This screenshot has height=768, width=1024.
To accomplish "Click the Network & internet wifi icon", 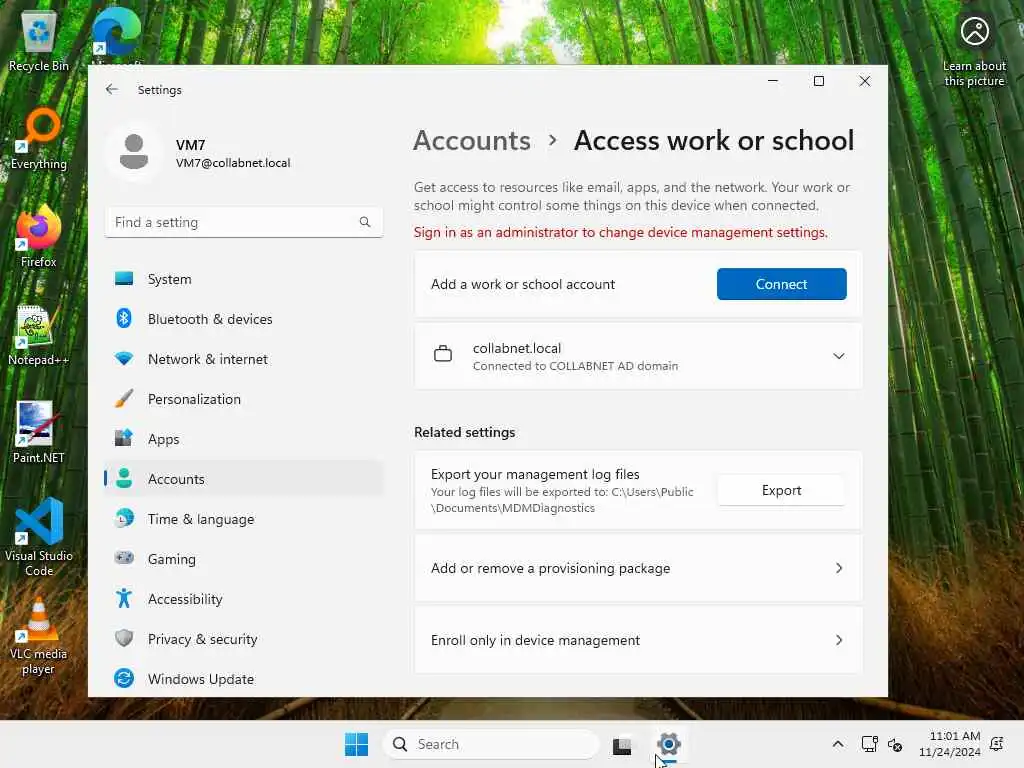I will click(x=124, y=359).
